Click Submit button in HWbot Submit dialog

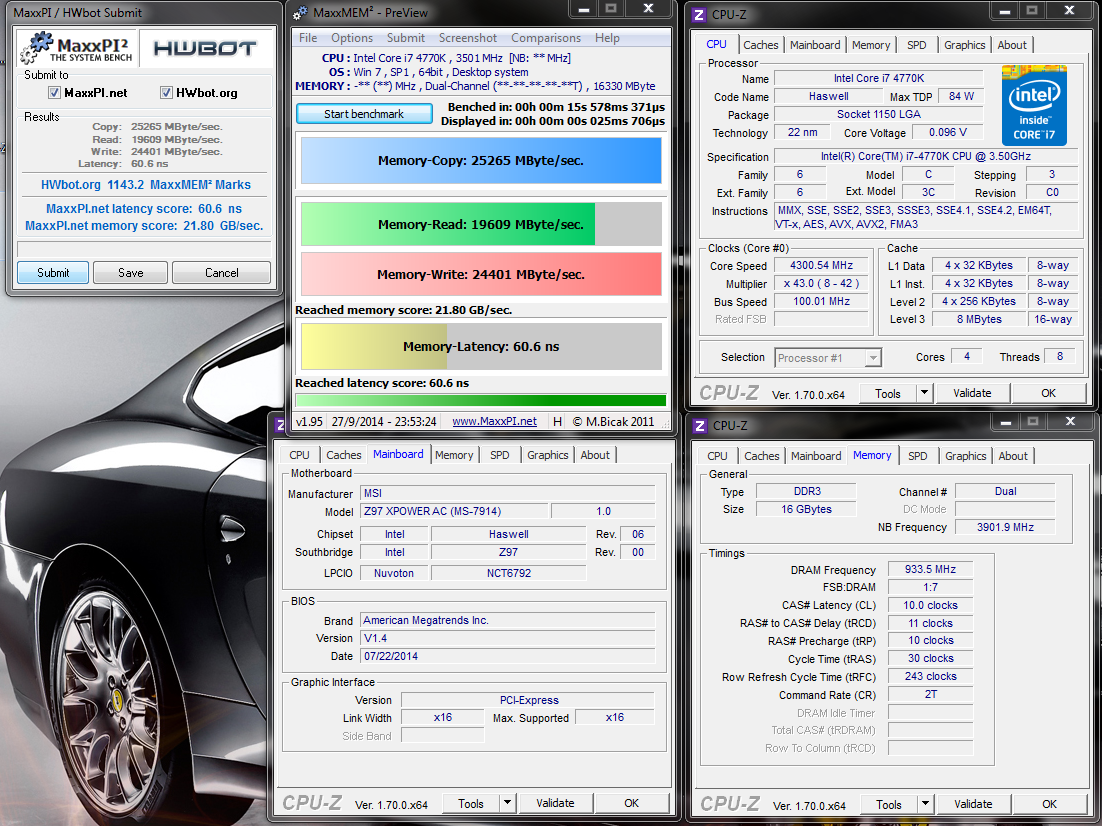coord(53,273)
